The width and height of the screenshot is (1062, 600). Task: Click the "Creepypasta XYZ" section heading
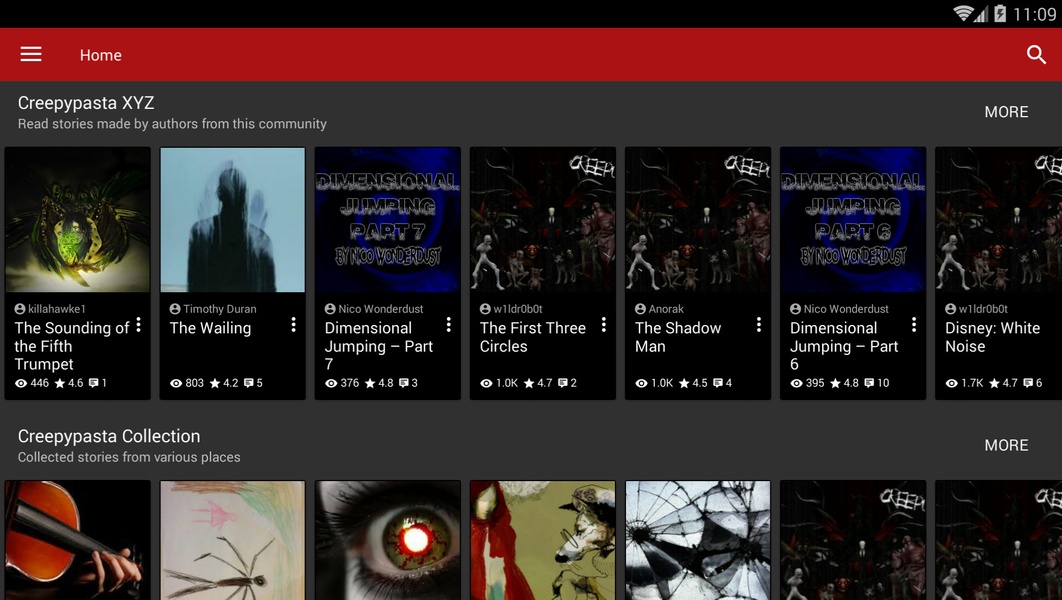point(86,103)
